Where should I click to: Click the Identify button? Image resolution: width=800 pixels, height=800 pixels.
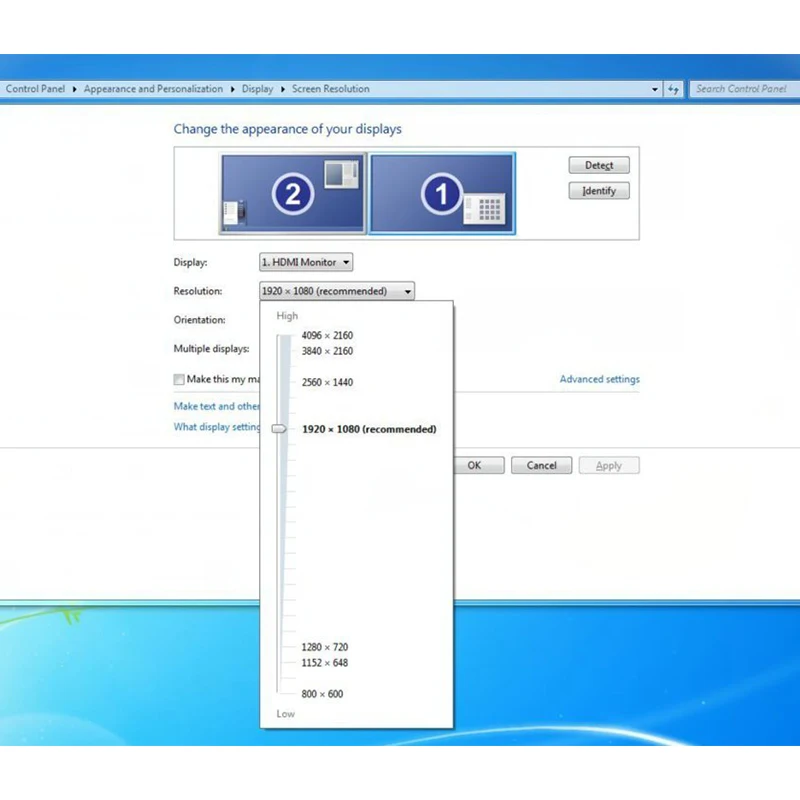click(599, 191)
